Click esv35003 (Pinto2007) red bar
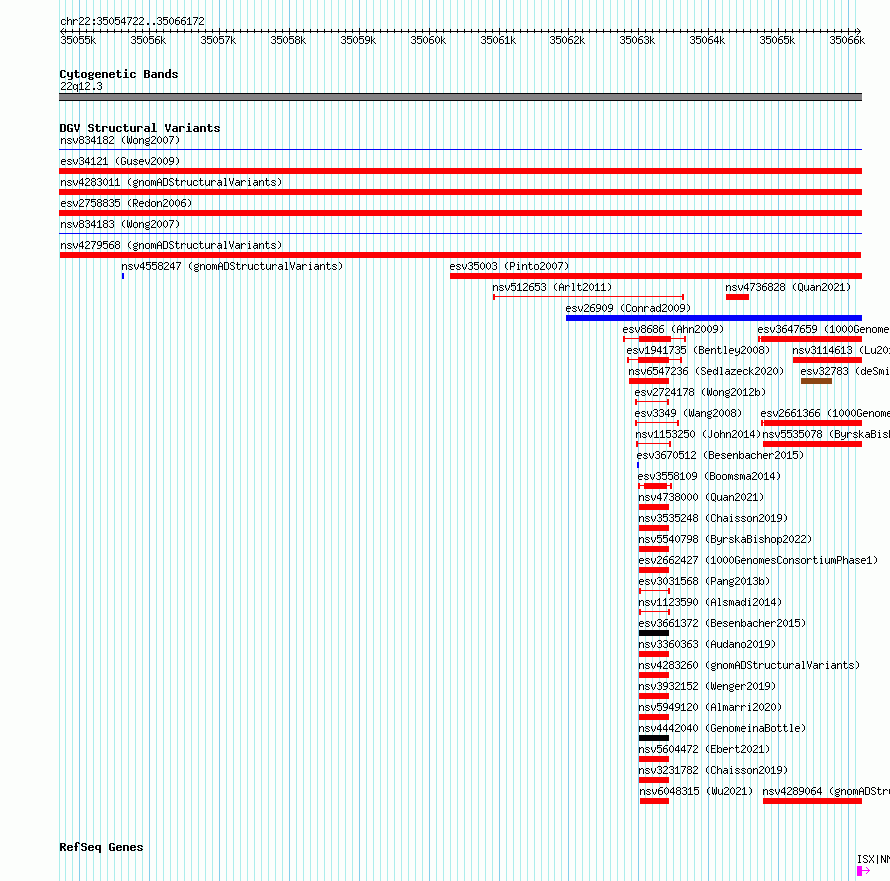 click(x=656, y=276)
